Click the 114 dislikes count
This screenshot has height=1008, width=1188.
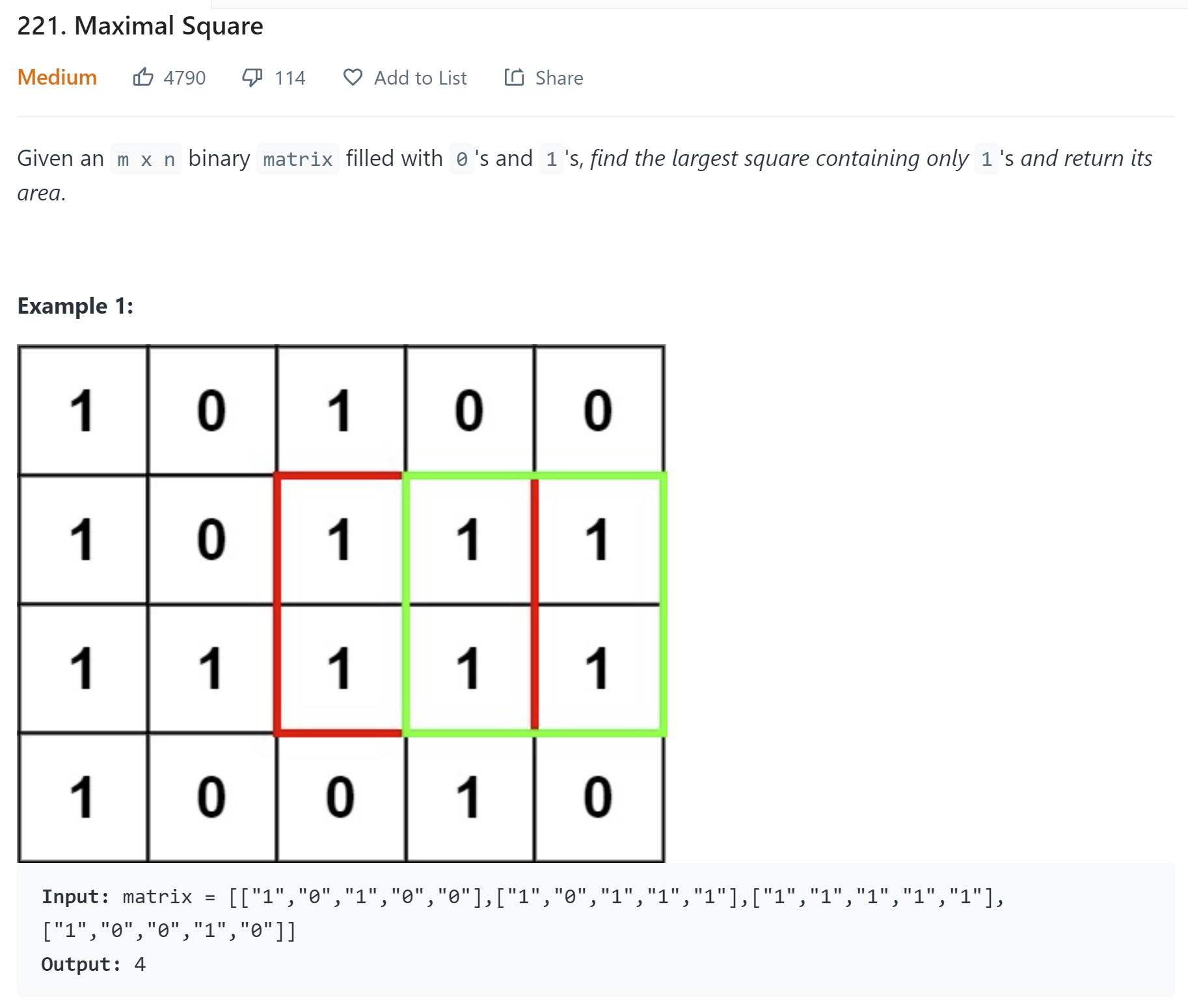click(290, 78)
